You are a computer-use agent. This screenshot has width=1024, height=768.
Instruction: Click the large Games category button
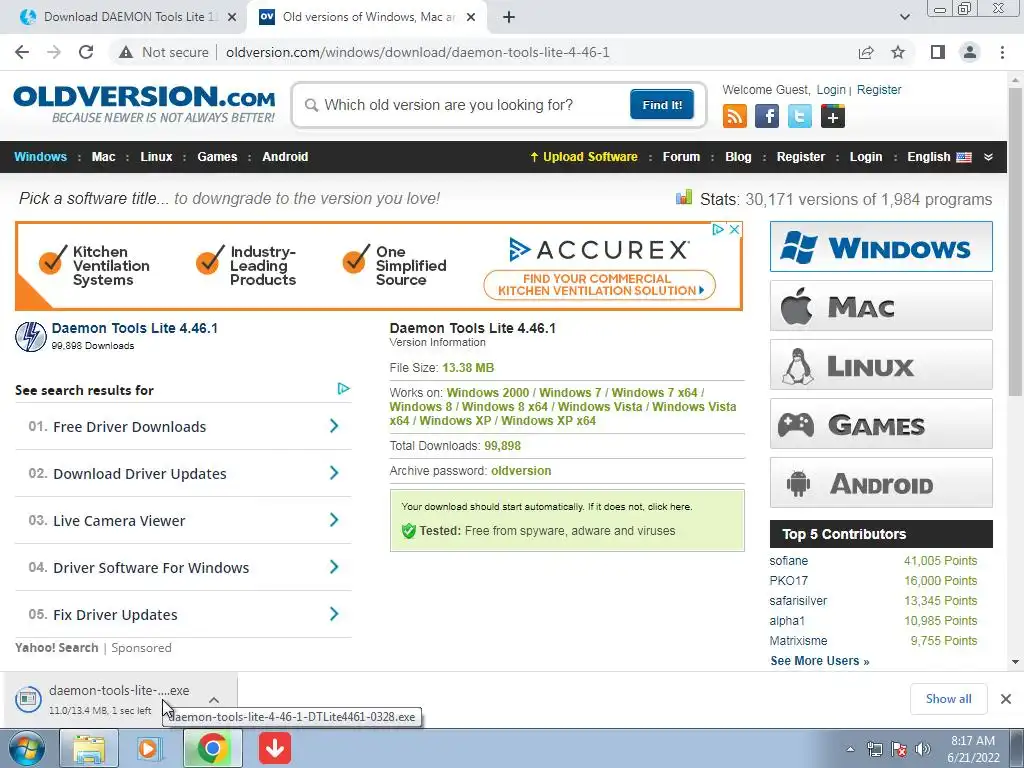tap(881, 424)
